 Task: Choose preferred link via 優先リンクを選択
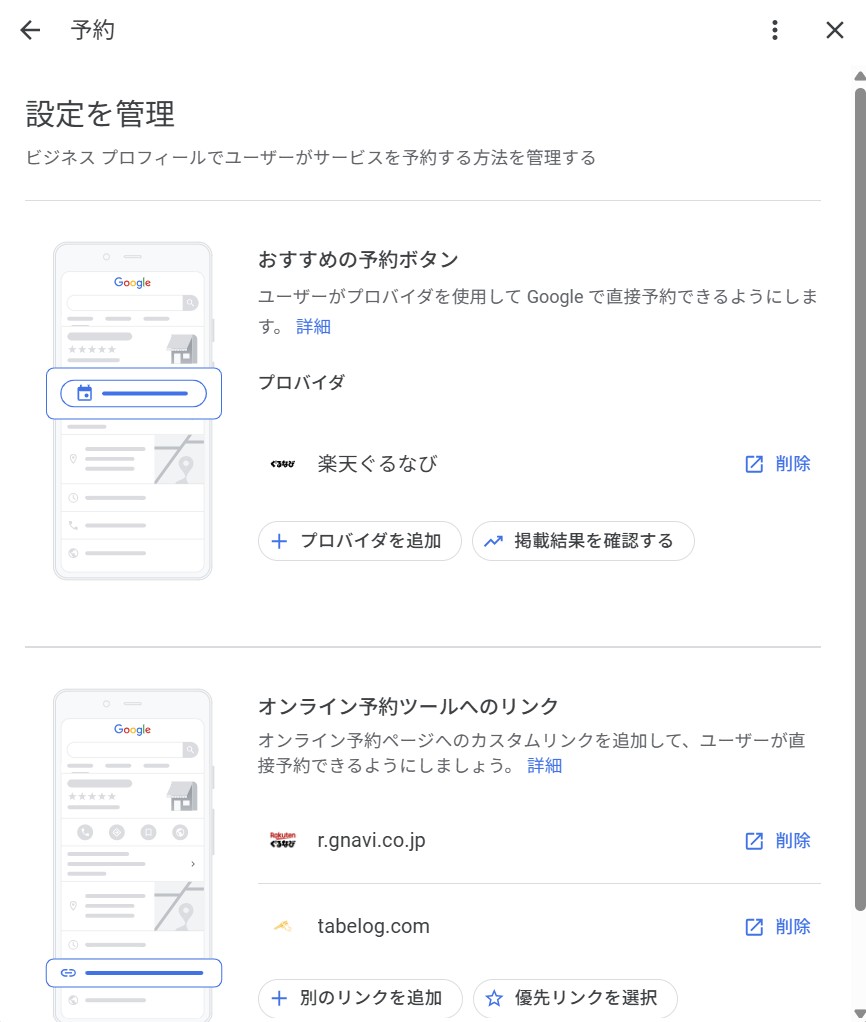575,998
